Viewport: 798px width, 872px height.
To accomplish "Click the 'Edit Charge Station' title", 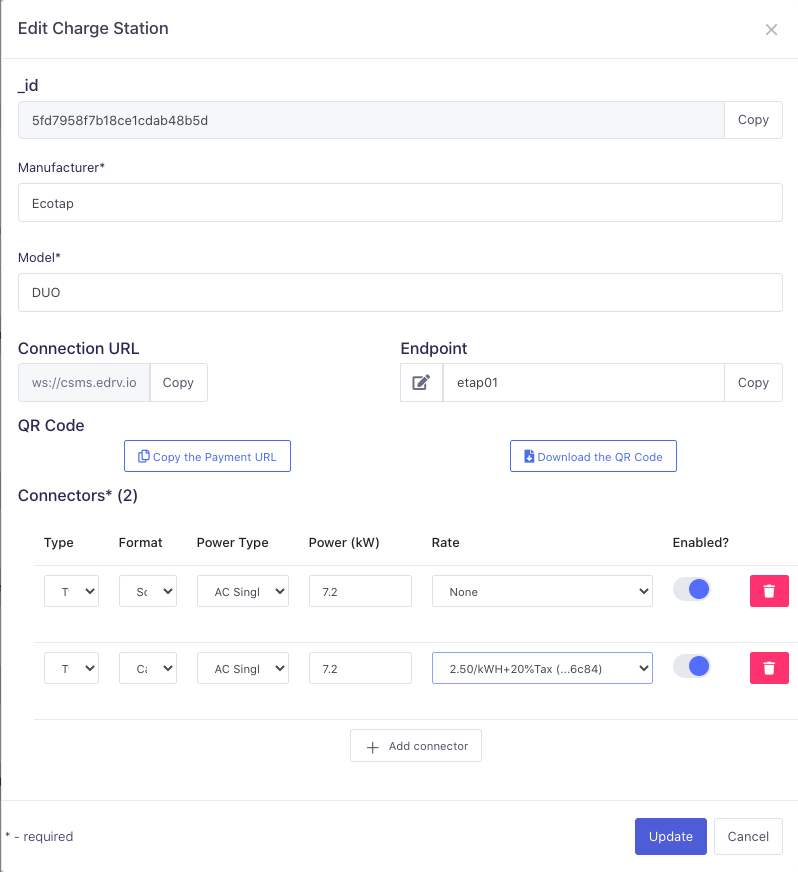I will [x=93, y=28].
